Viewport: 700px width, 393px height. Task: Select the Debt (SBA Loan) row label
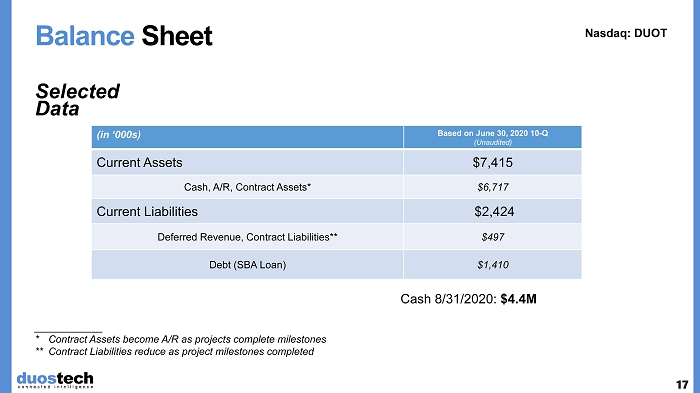(247, 264)
